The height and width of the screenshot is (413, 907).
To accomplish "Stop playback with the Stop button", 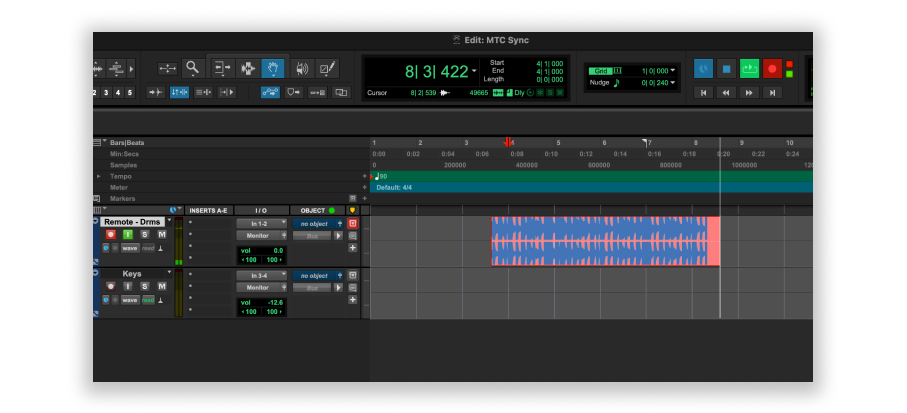I will pyautogui.click(x=727, y=69).
